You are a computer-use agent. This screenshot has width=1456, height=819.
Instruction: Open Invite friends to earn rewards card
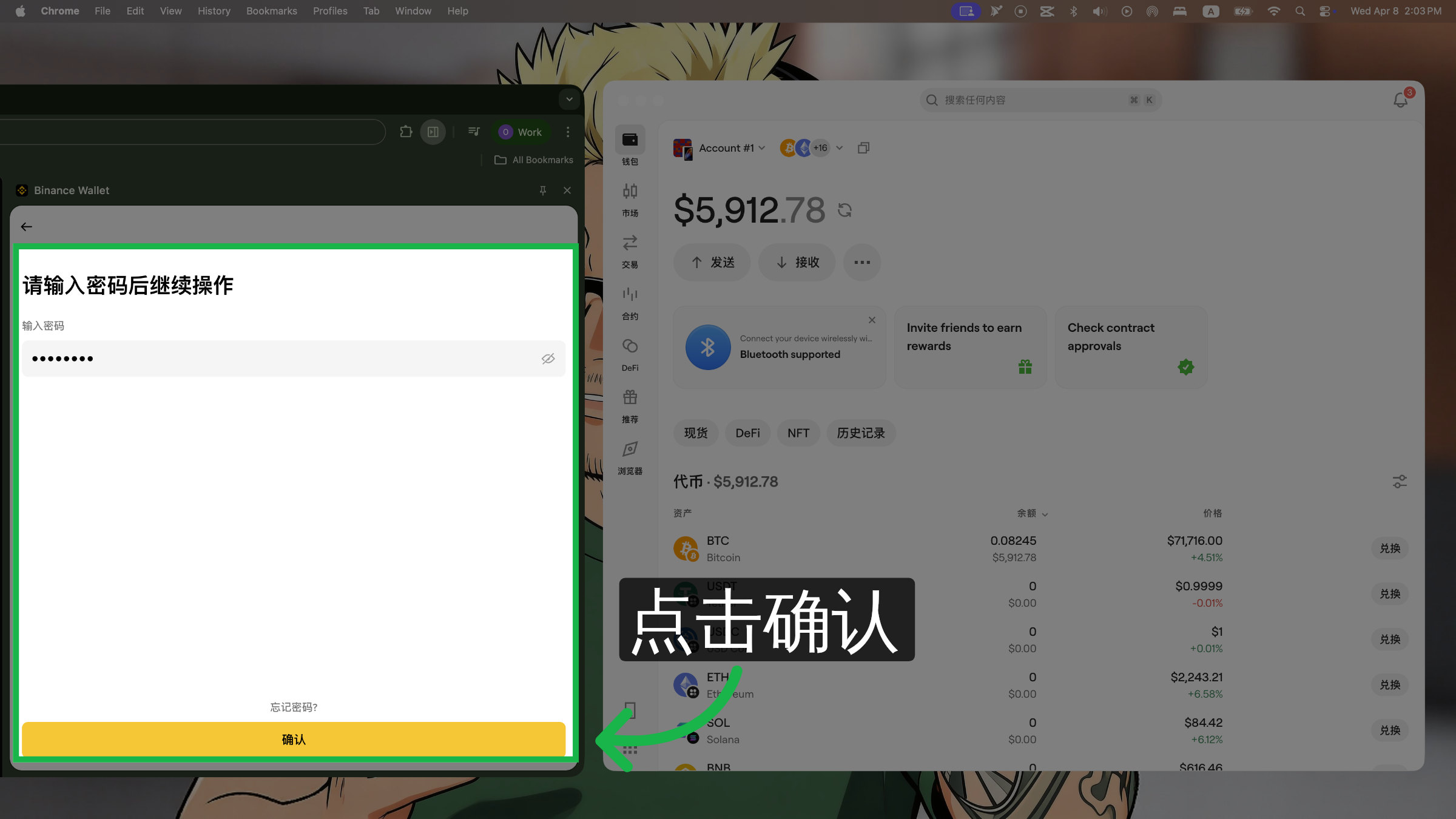[x=970, y=347]
